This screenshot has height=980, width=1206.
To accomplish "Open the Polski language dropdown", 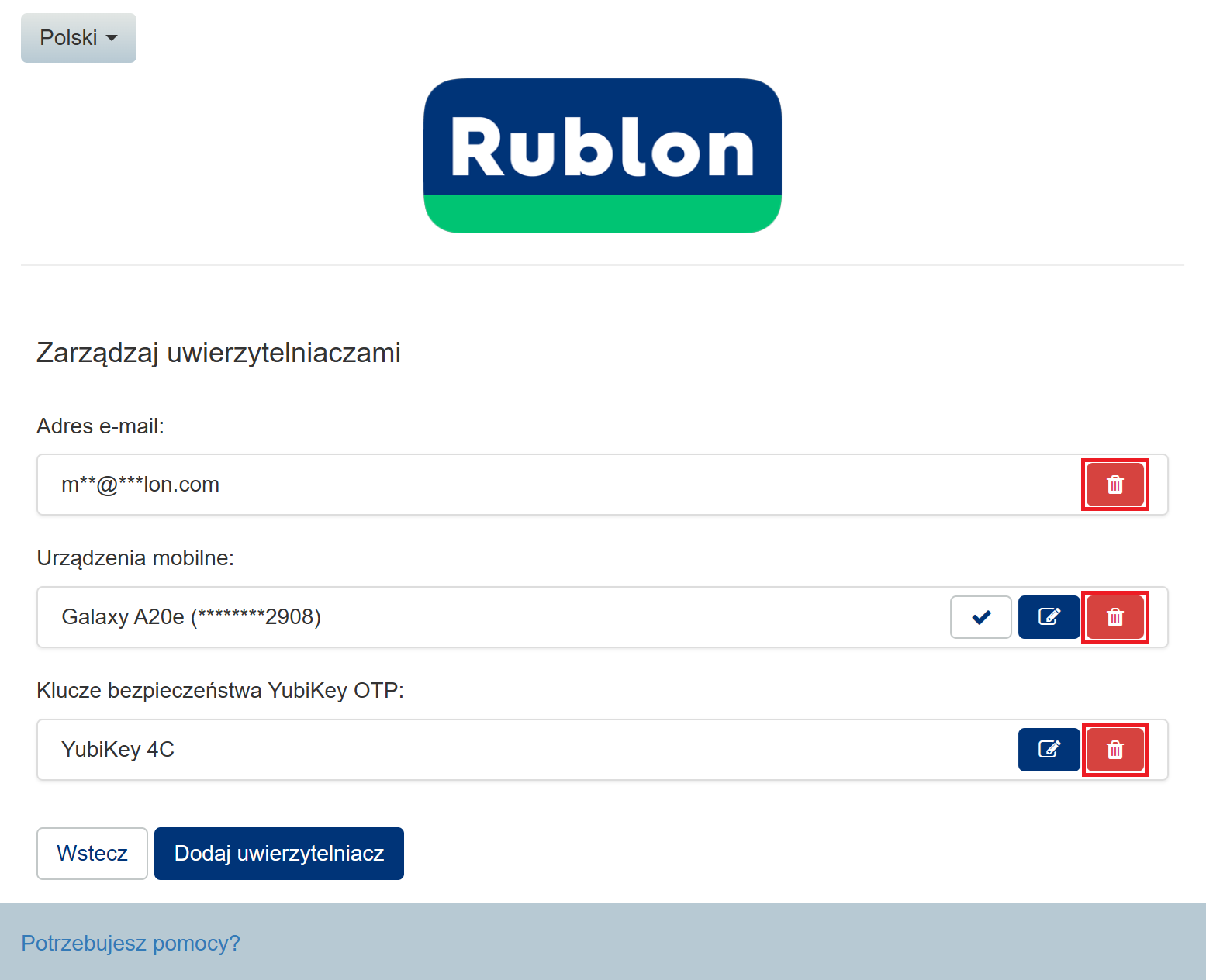I will pyautogui.click(x=78, y=38).
